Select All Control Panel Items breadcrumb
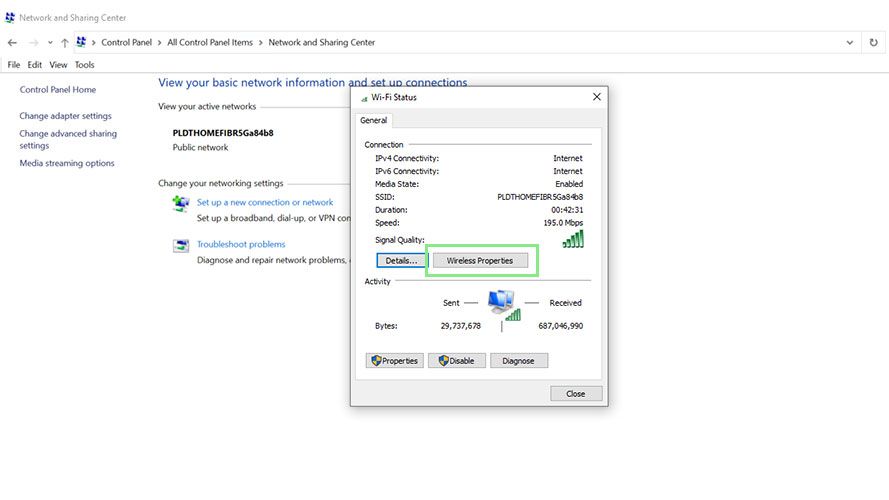 coord(210,43)
